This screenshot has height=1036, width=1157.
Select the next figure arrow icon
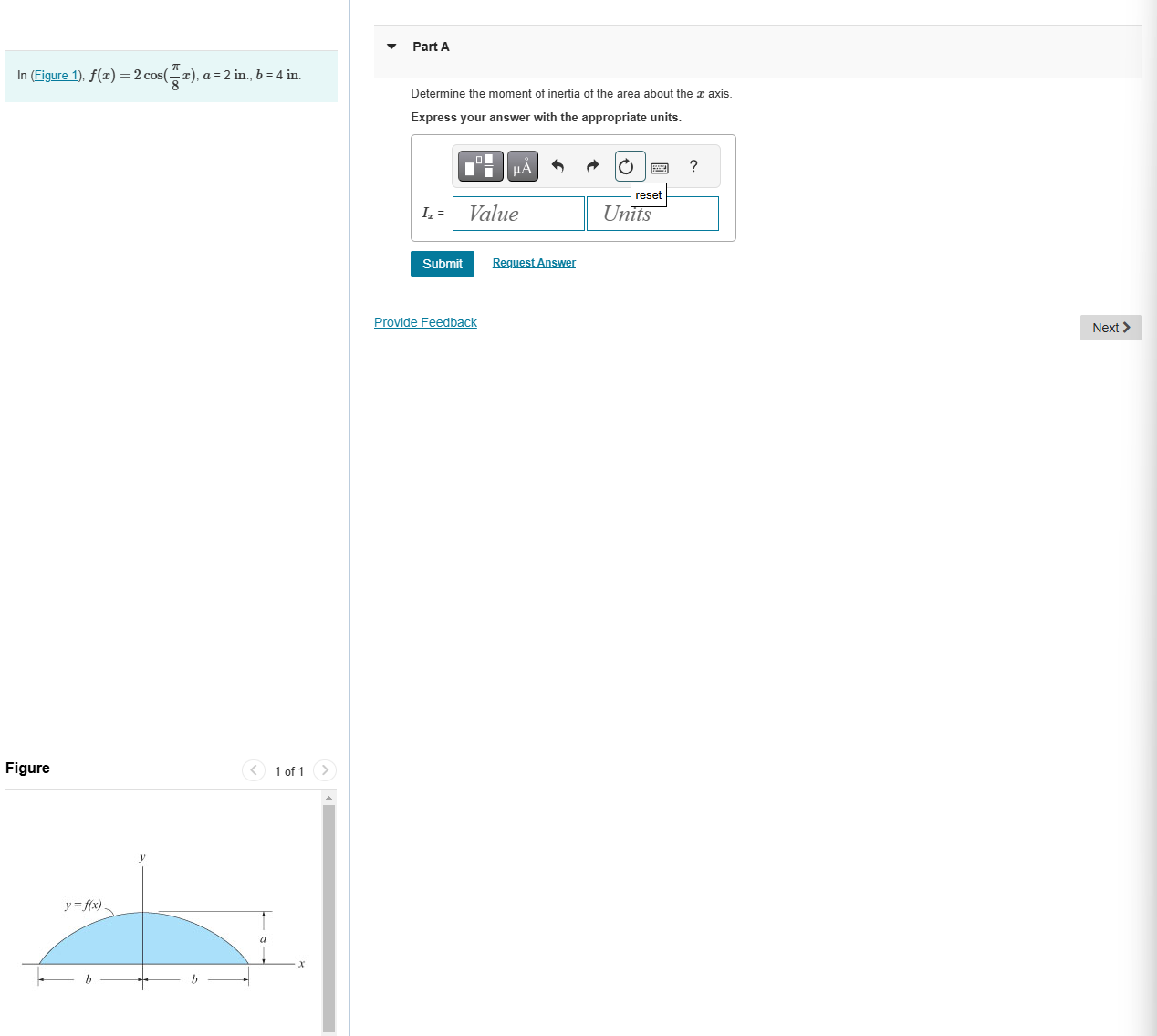325,770
